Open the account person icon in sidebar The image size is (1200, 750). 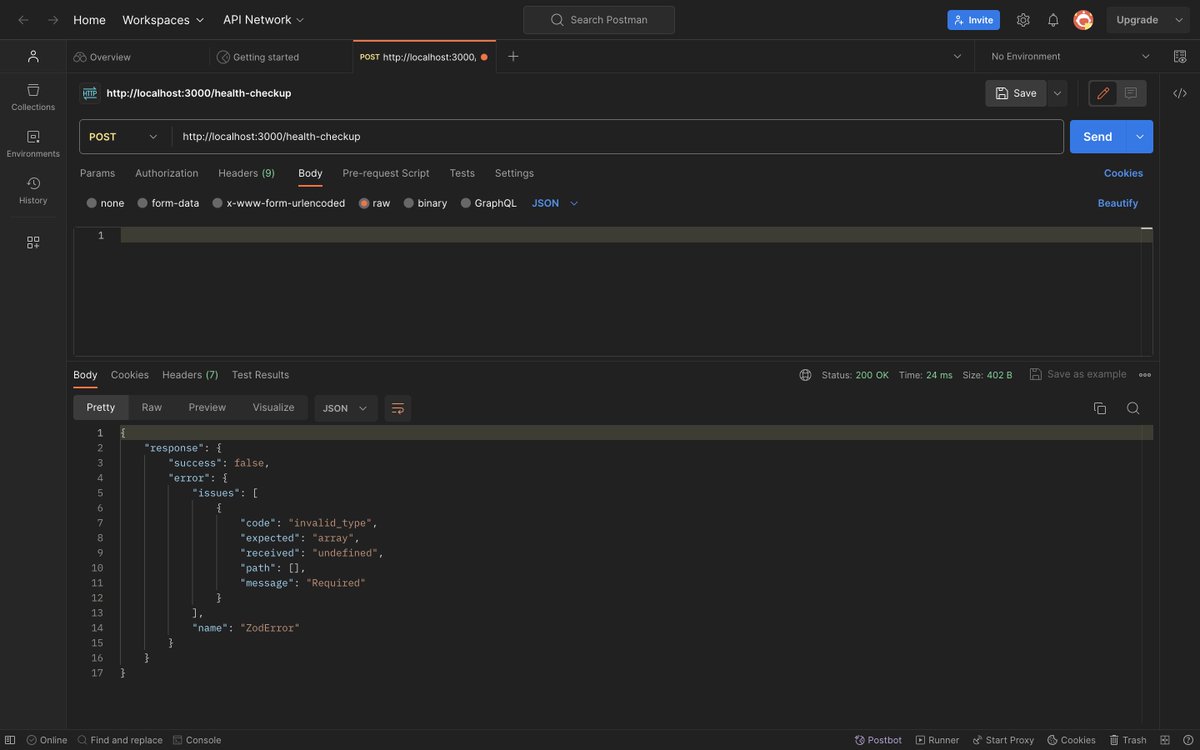pos(33,56)
